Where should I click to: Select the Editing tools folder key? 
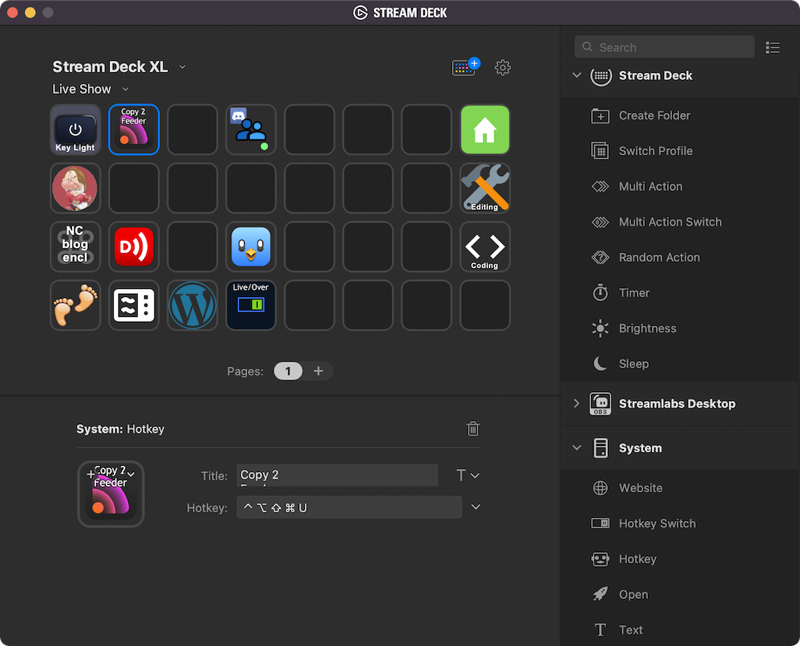(485, 188)
